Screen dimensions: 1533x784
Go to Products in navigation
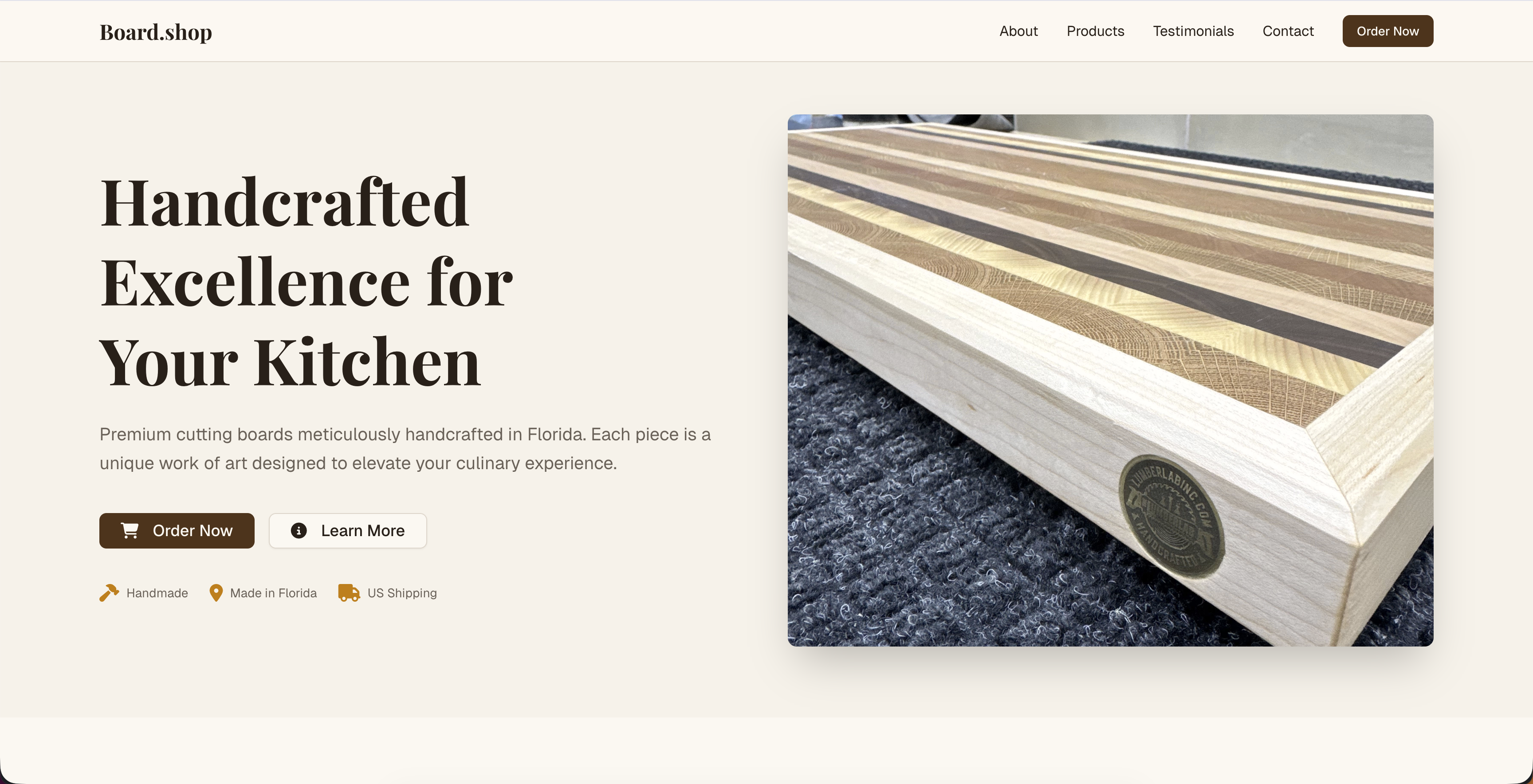(x=1095, y=31)
